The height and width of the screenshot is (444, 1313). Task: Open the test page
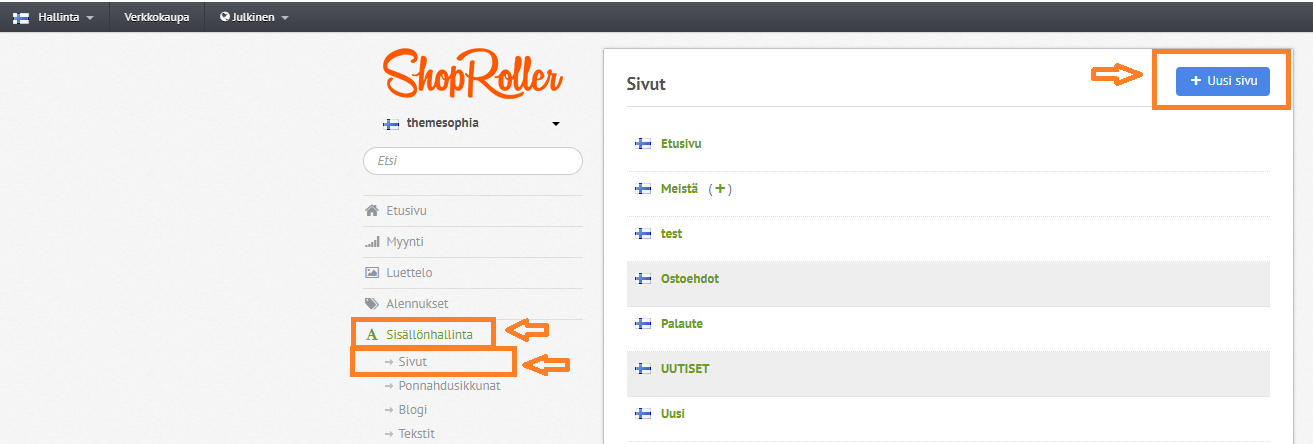pyautogui.click(x=671, y=234)
